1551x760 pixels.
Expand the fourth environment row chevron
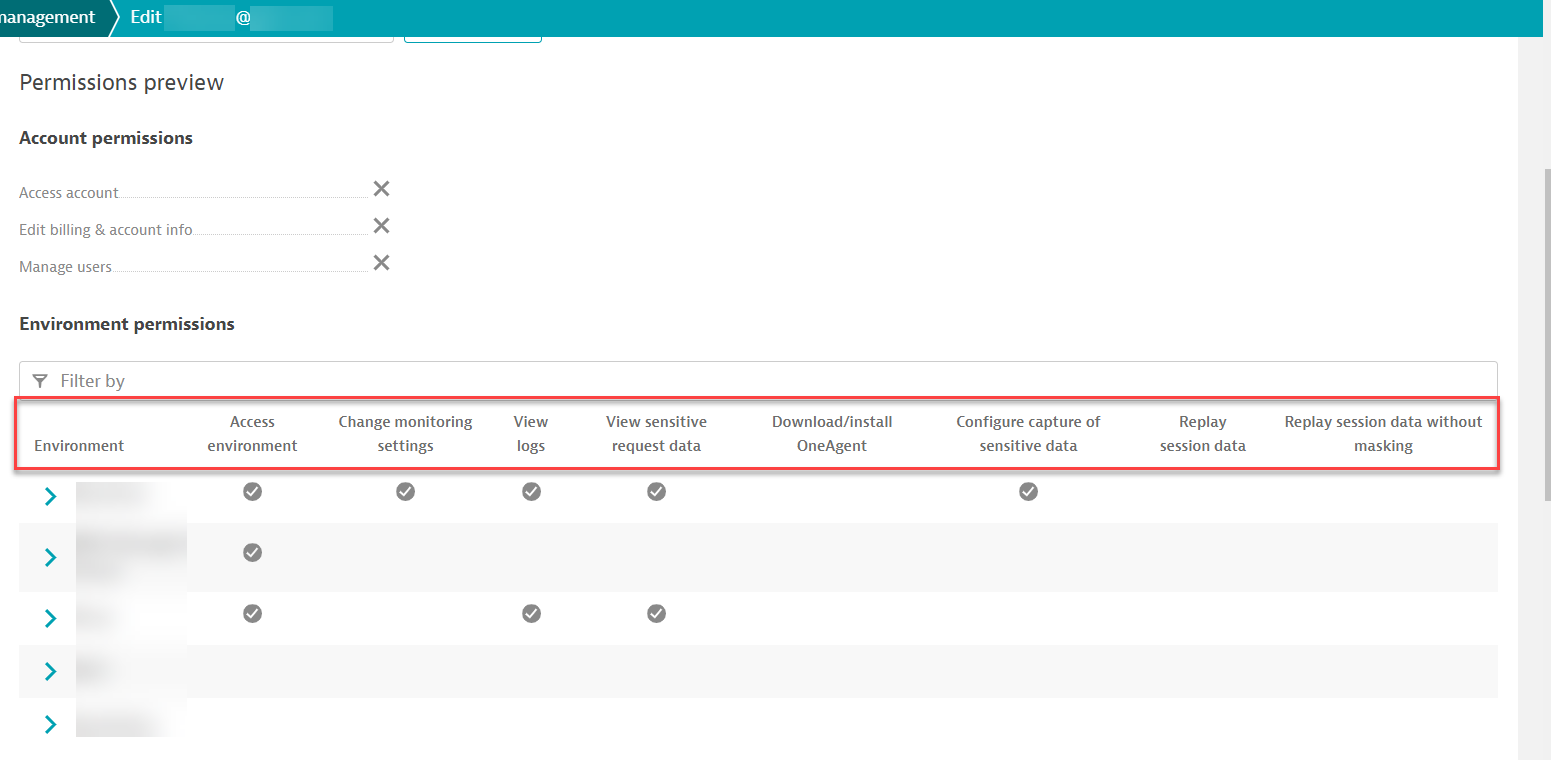(50, 671)
